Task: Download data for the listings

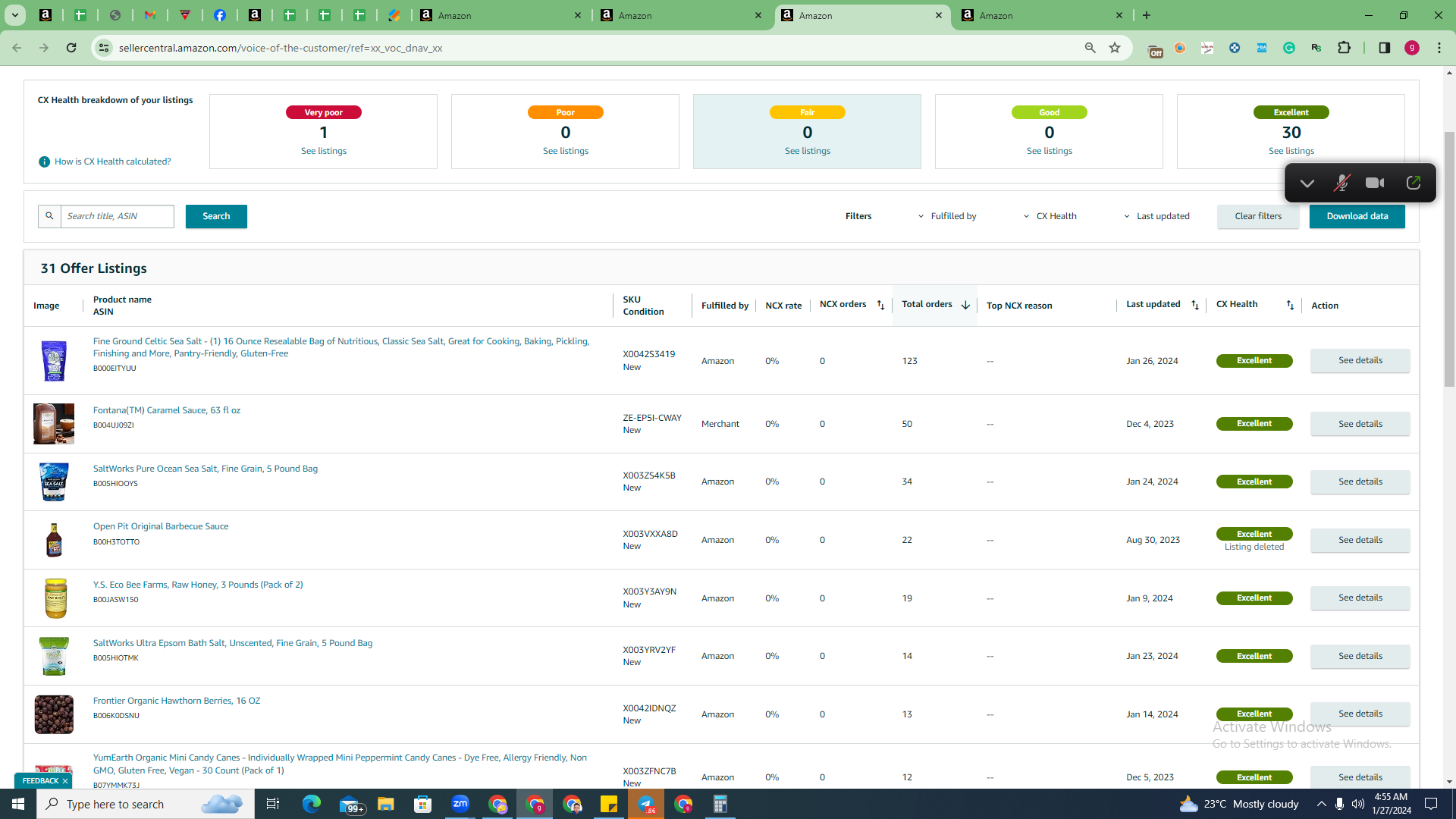Action: point(1357,216)
